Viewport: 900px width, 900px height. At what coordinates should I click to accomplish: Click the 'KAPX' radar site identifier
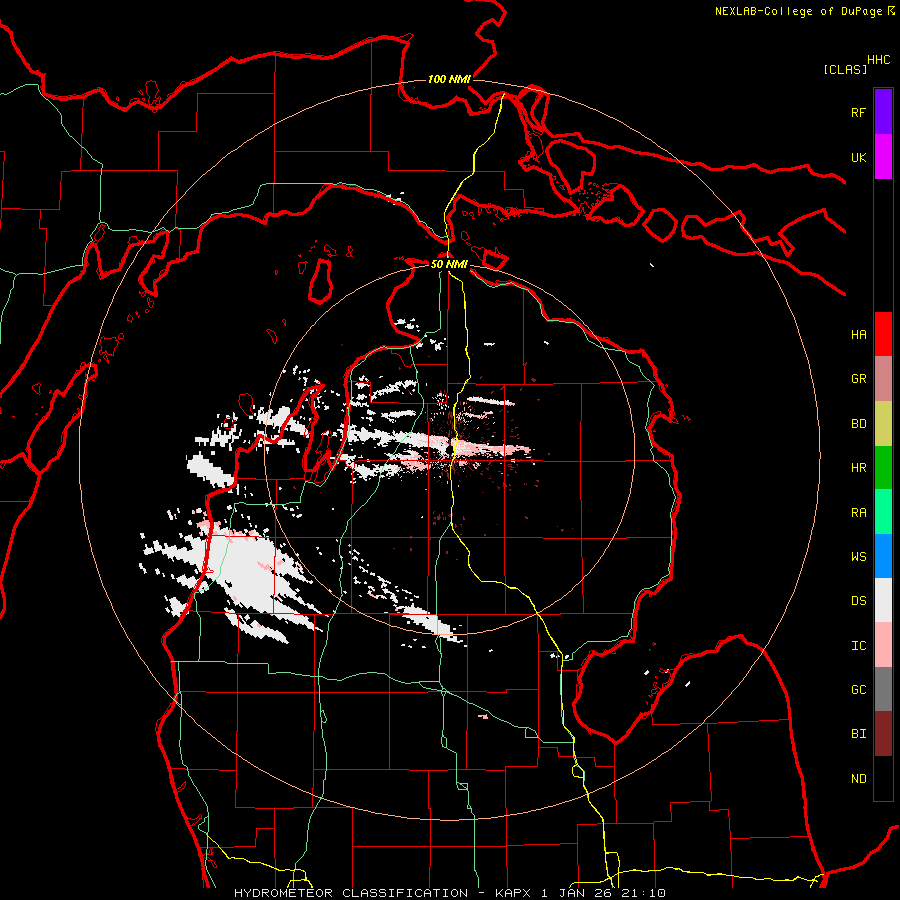[x=514, y=893]
